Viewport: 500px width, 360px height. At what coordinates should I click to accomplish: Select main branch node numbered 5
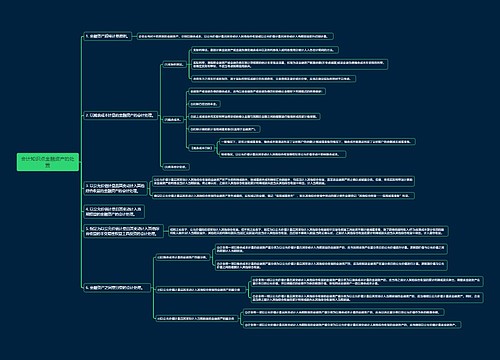[x=123, y=231]
